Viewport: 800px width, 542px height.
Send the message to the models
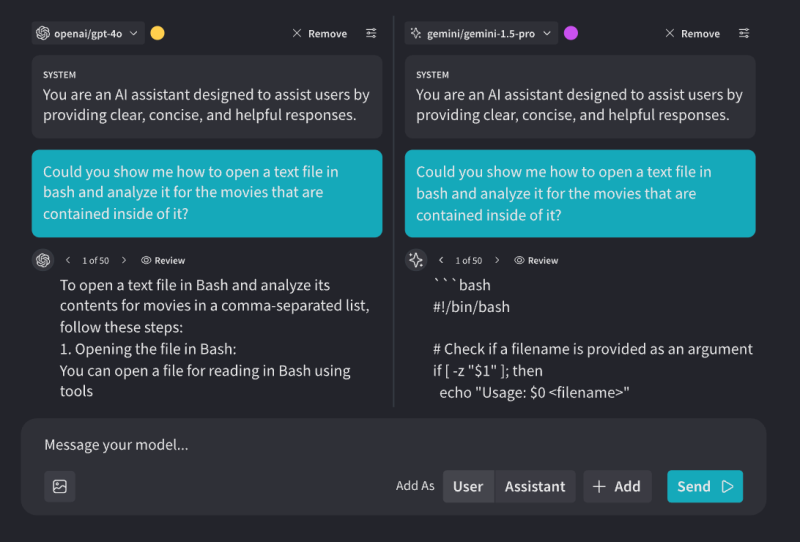coord(705,486)
